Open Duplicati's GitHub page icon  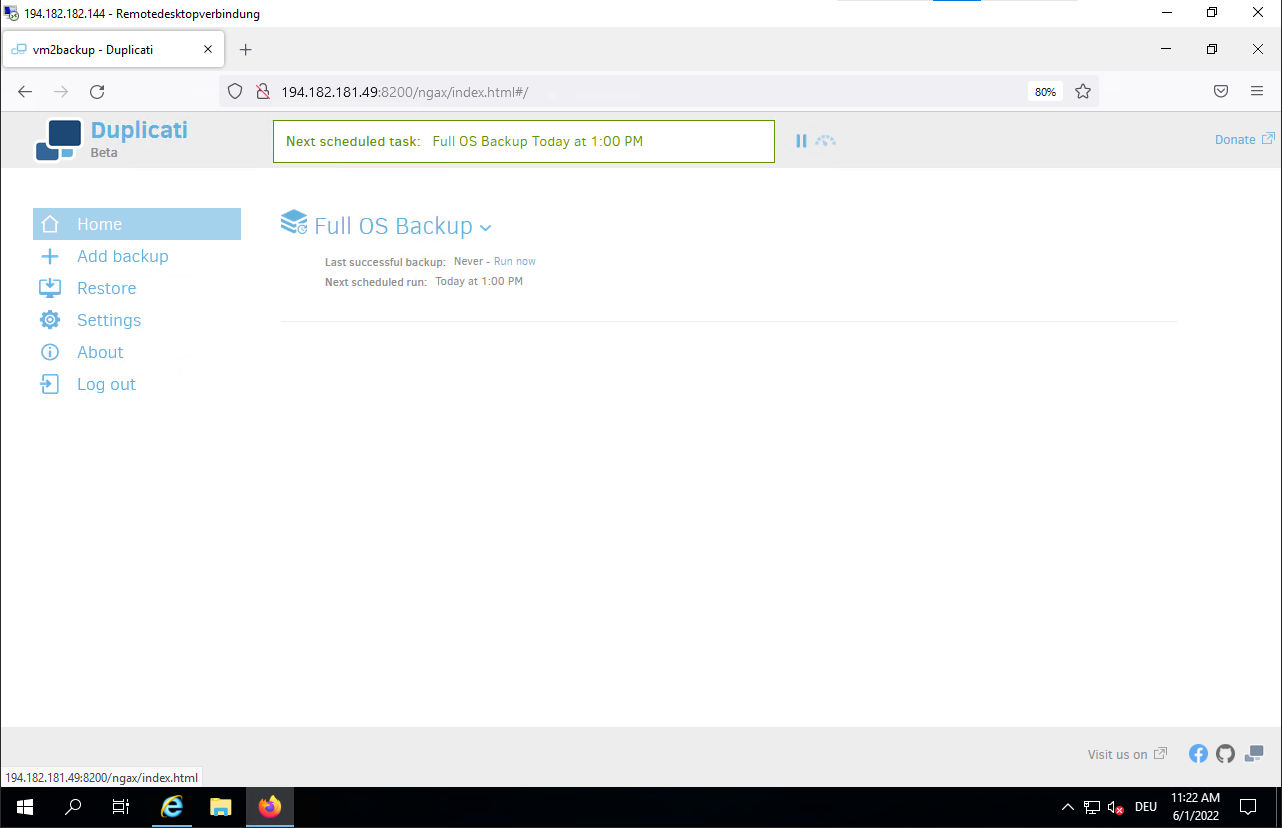[1225, 754]
